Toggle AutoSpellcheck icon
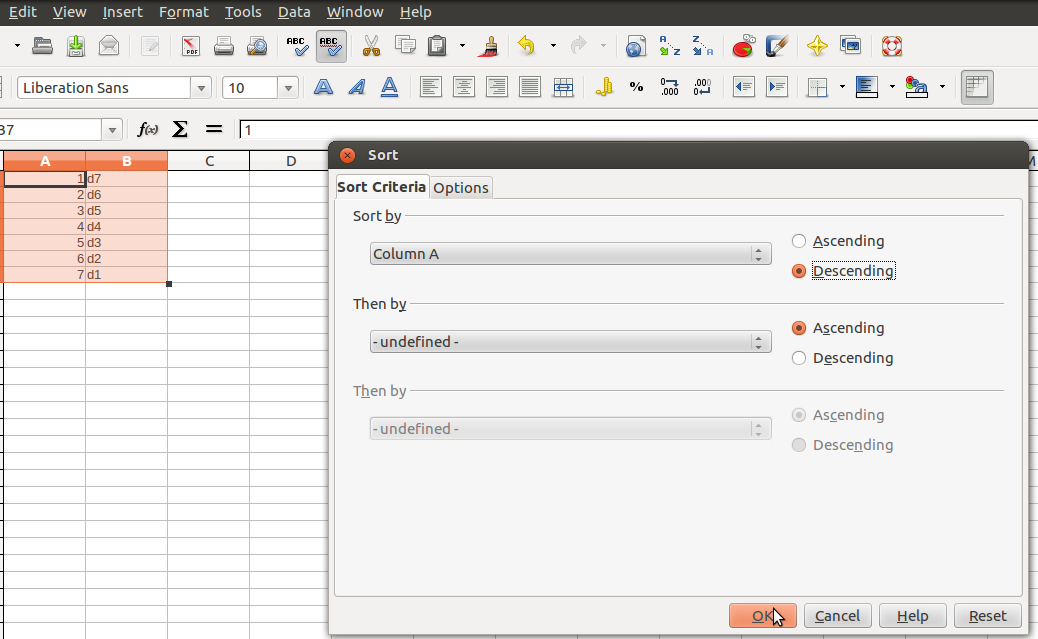1038x639 pixels. click(331, 46)
